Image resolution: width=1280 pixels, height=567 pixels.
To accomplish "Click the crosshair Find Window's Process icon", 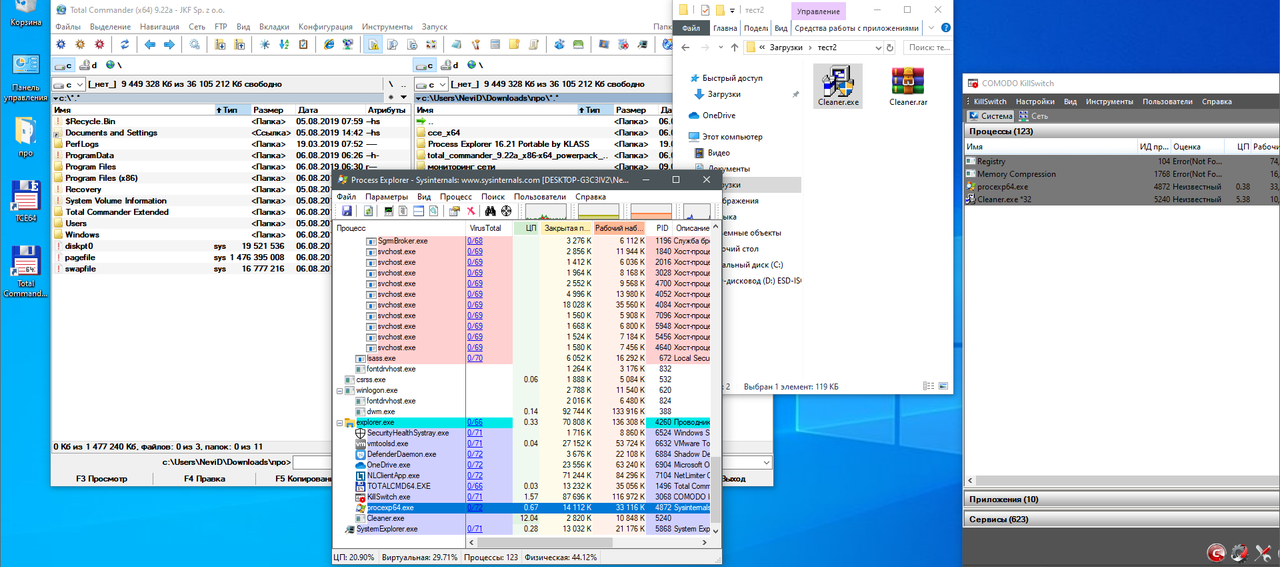I will 506,211.
